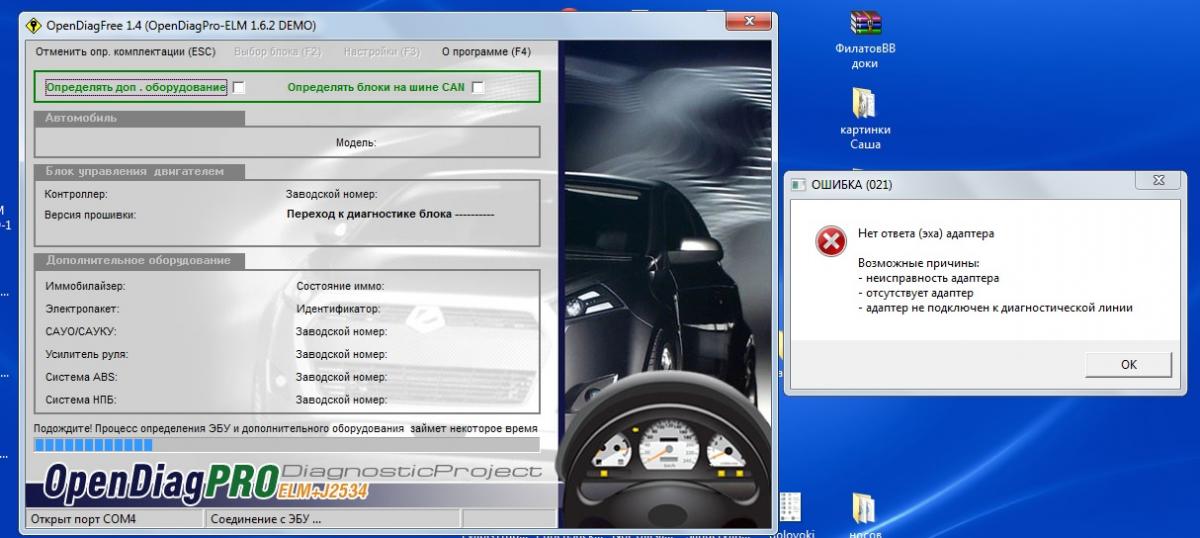Screen dimensions: 1200x538
Task: Open the ФилатовВВ доки archive on desktop
Action: [865, 40]
